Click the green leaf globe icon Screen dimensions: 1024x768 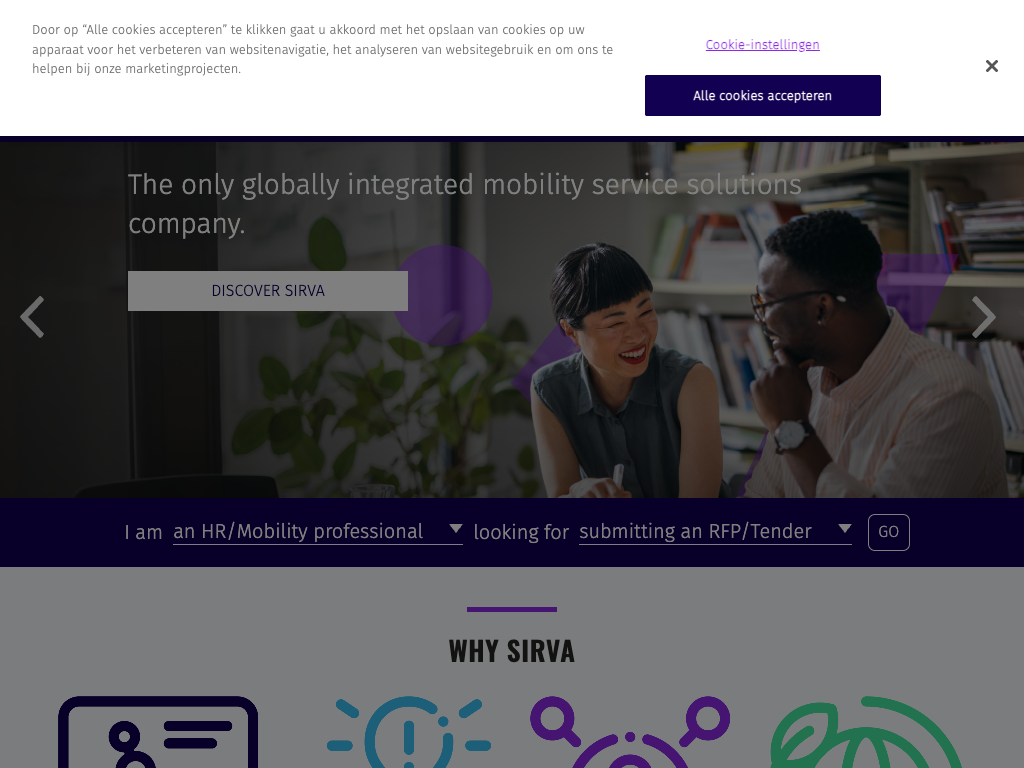coord(864,732)
